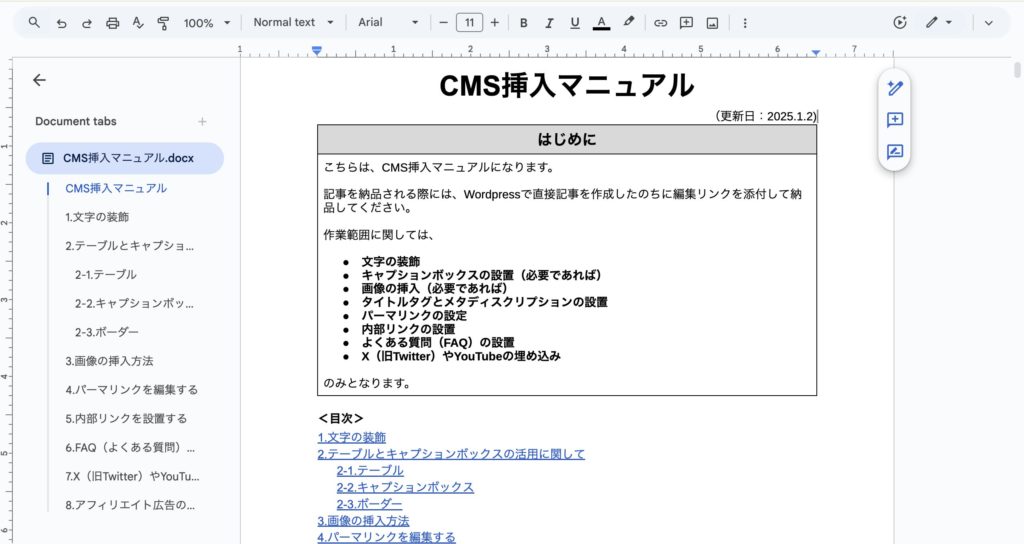Toggle Italic formatting
The width and height of the screenshot is (1024, 544).
click(549, 22)
